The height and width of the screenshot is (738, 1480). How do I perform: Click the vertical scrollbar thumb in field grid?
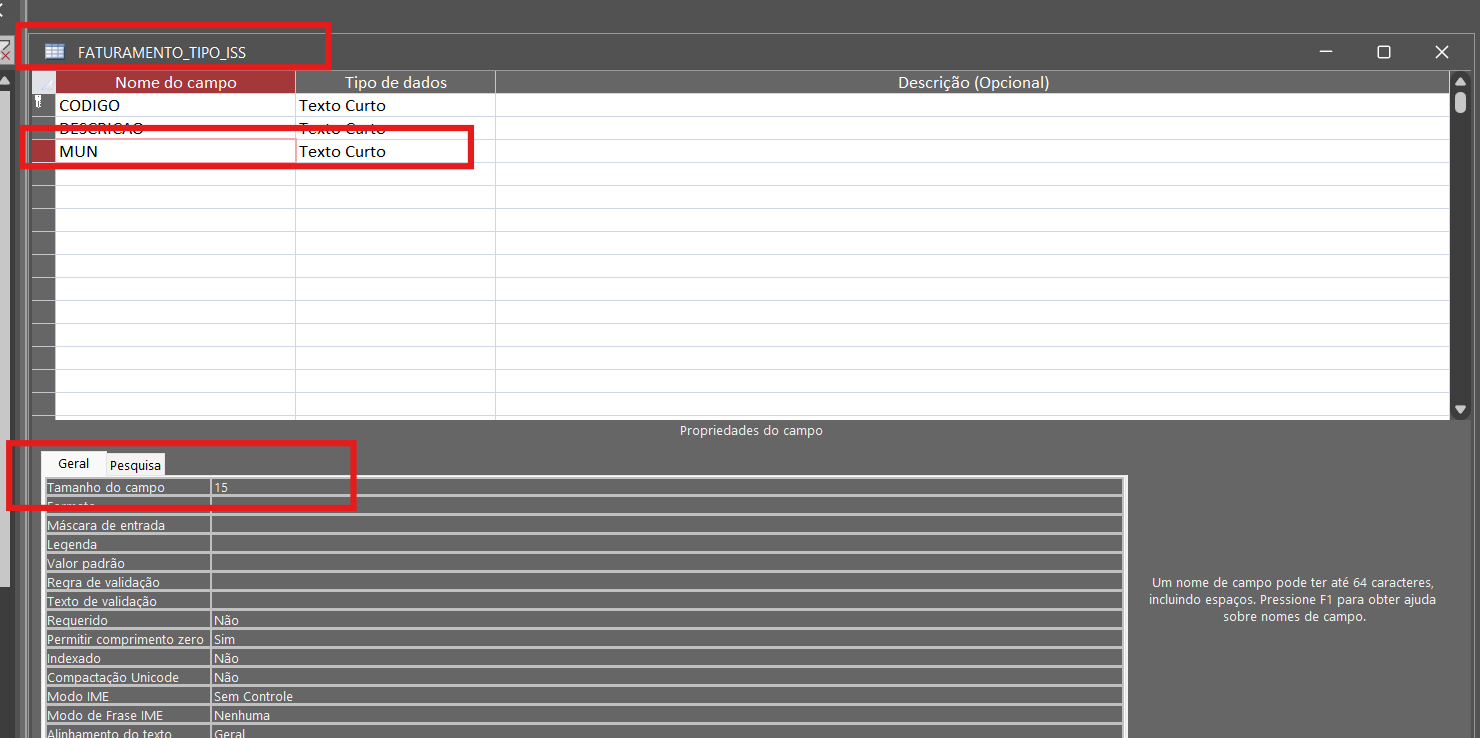click(1460, 102)
